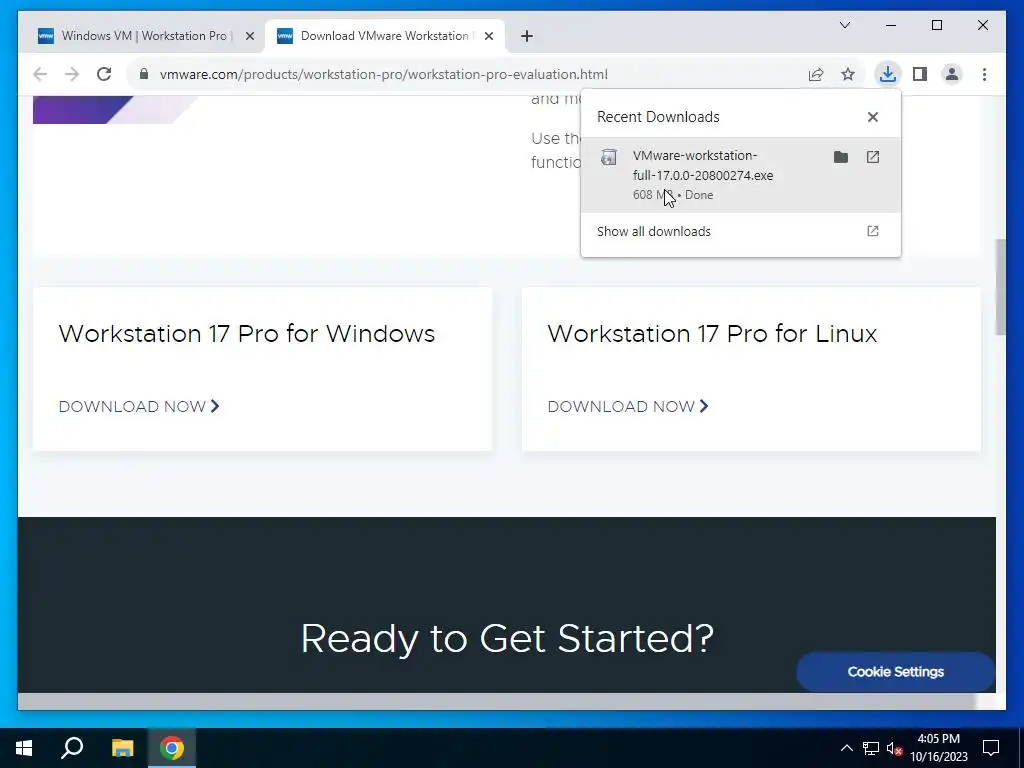Expand the tab search chevron
This screenshot has height=768, width=1024.
[845, 25]
